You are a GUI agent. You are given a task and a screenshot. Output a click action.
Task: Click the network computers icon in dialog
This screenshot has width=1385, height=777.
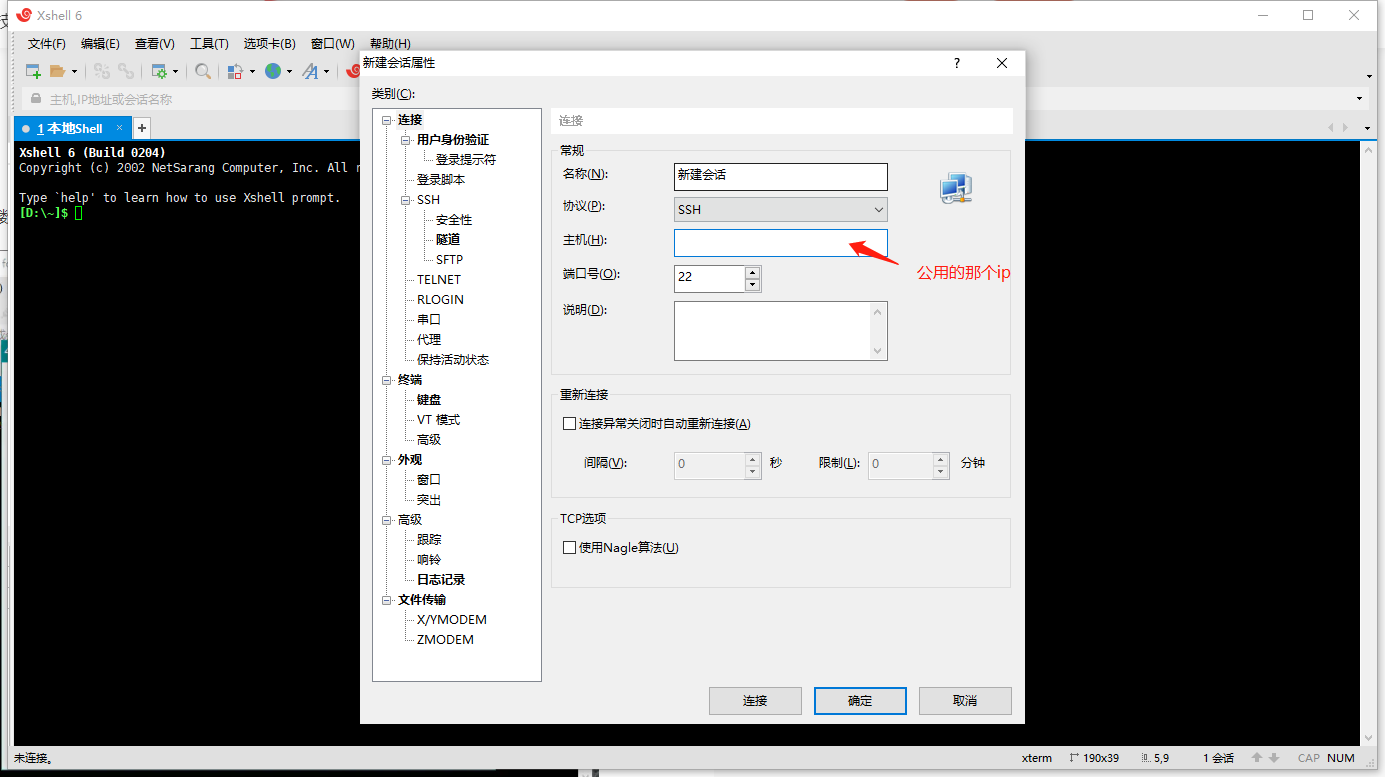956,188
